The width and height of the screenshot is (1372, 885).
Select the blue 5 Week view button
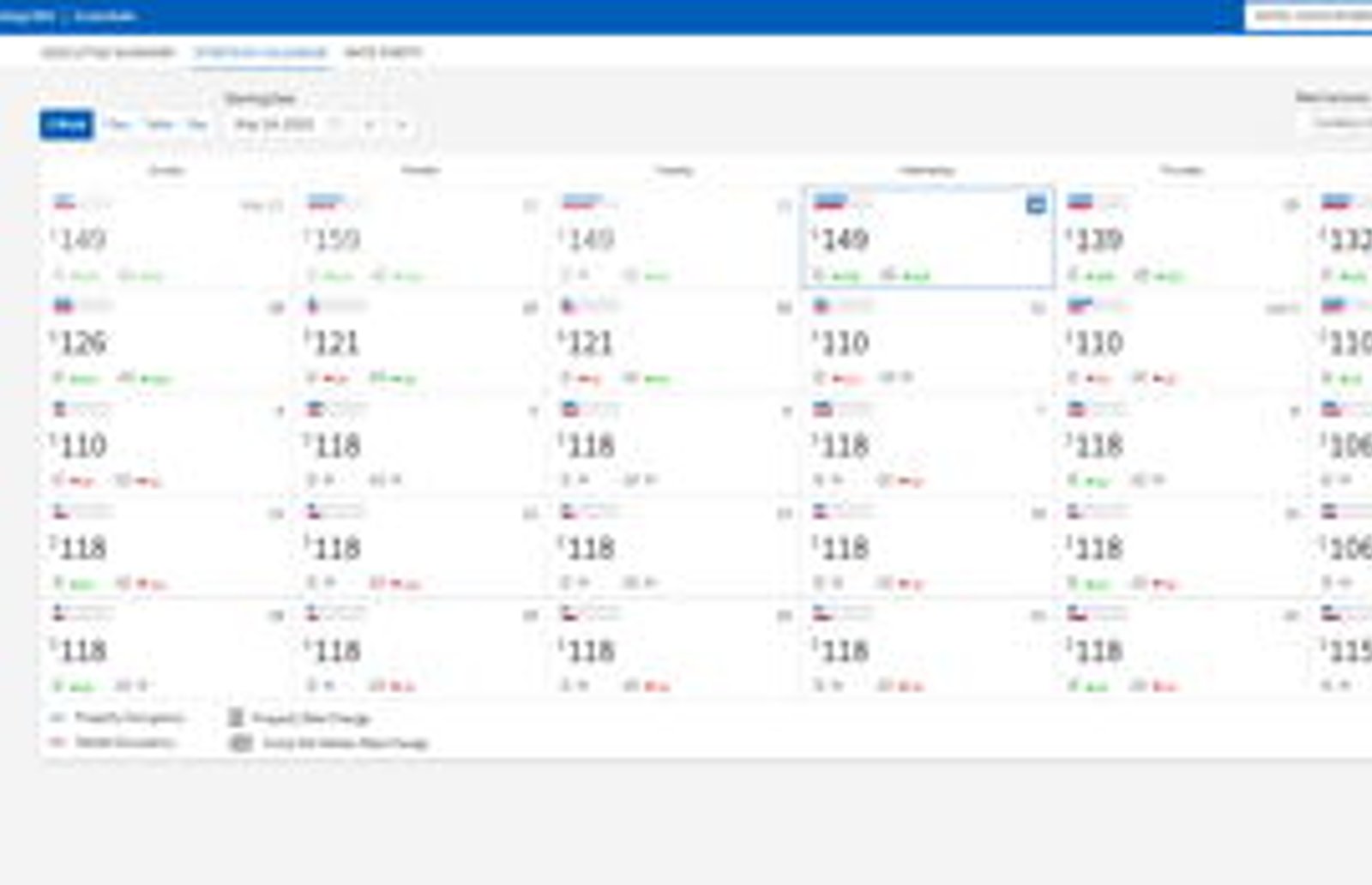click(66, 125)
